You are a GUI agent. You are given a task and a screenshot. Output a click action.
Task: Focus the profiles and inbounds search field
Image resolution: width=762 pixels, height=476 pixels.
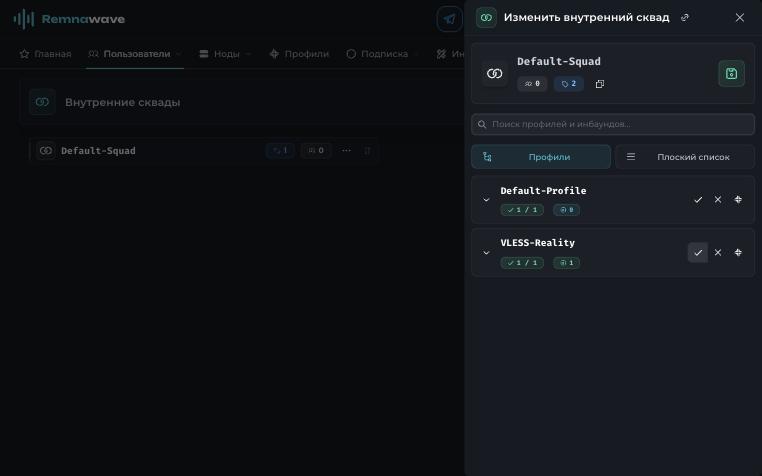[x=613, y=124]
